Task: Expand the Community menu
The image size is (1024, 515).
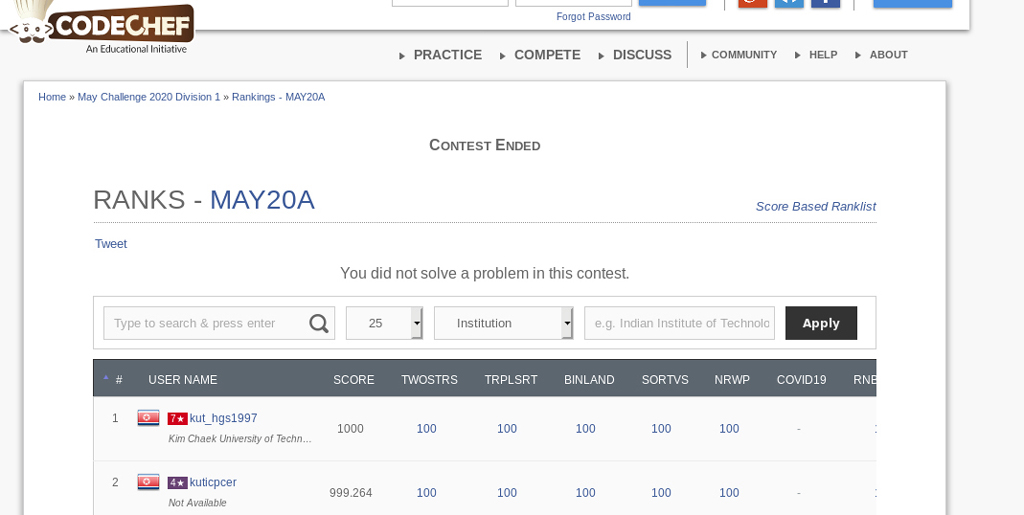Action: pyautogui.click(x=743, y=55)
